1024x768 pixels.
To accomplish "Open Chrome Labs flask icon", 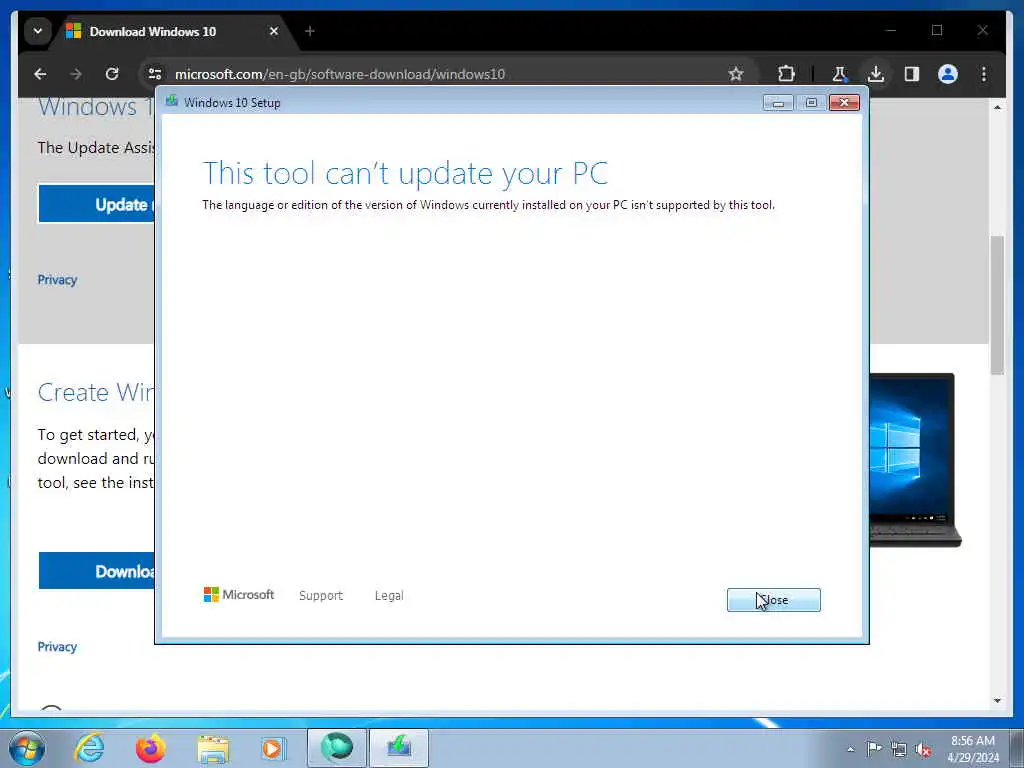I will [840, 74].
